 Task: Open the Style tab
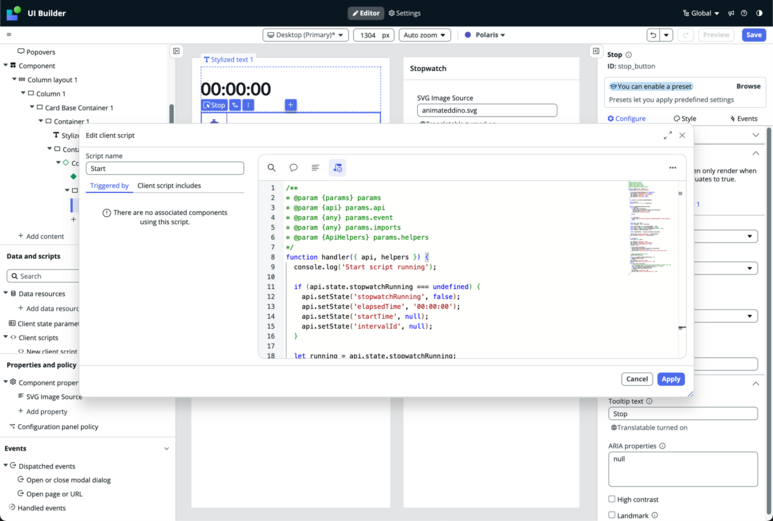pos(685,118)
